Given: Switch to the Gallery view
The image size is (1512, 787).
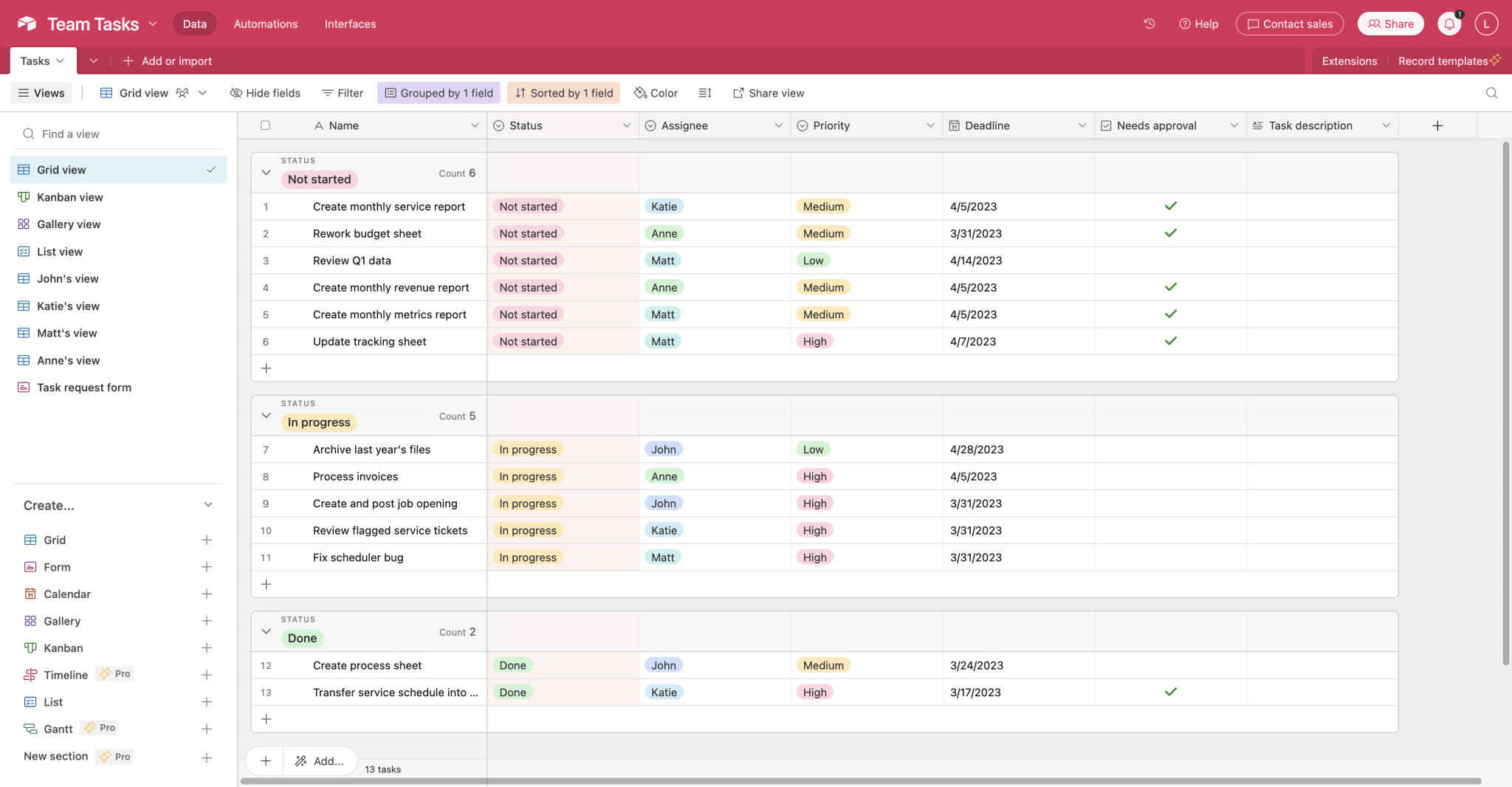Looking at the screenshot, I should coord(69,224).
